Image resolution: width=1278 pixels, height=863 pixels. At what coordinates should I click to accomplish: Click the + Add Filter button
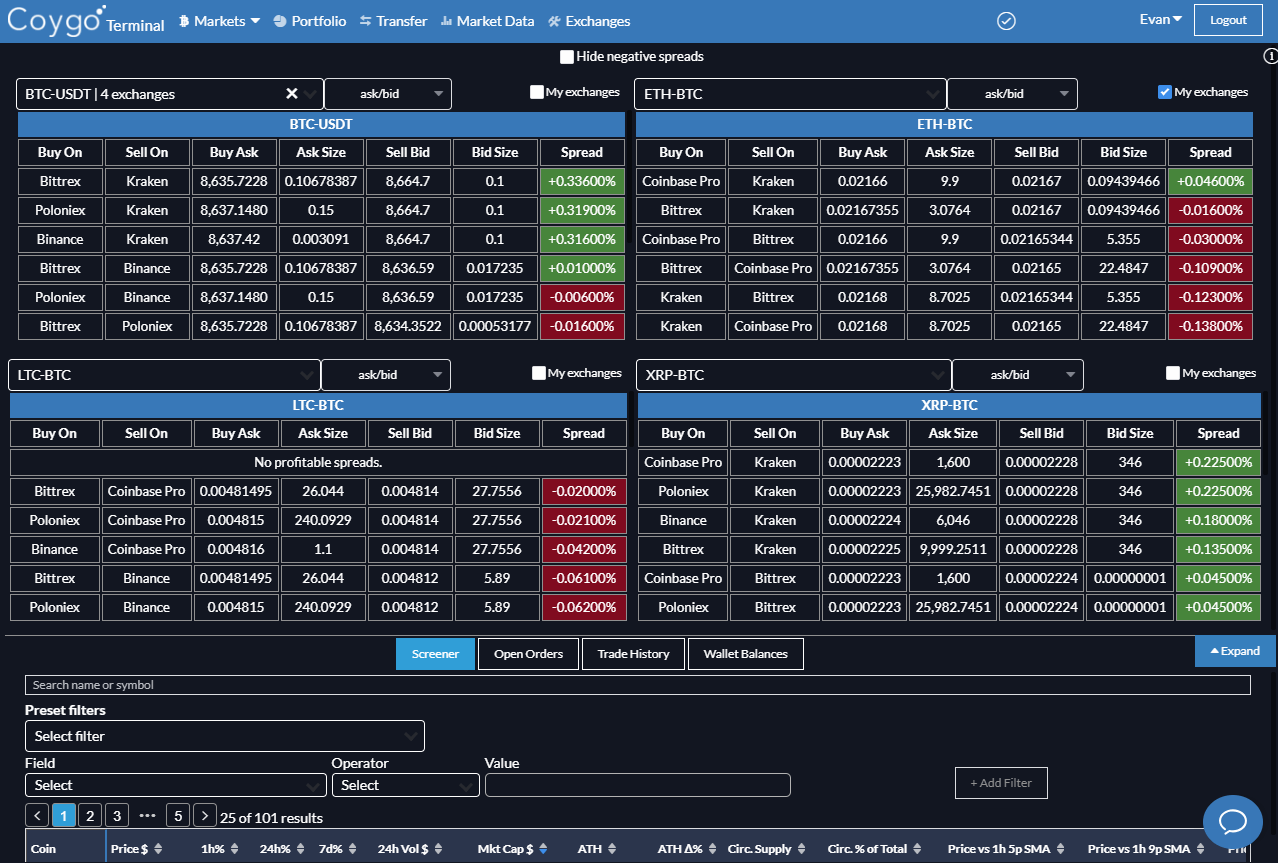(1001, 783)
